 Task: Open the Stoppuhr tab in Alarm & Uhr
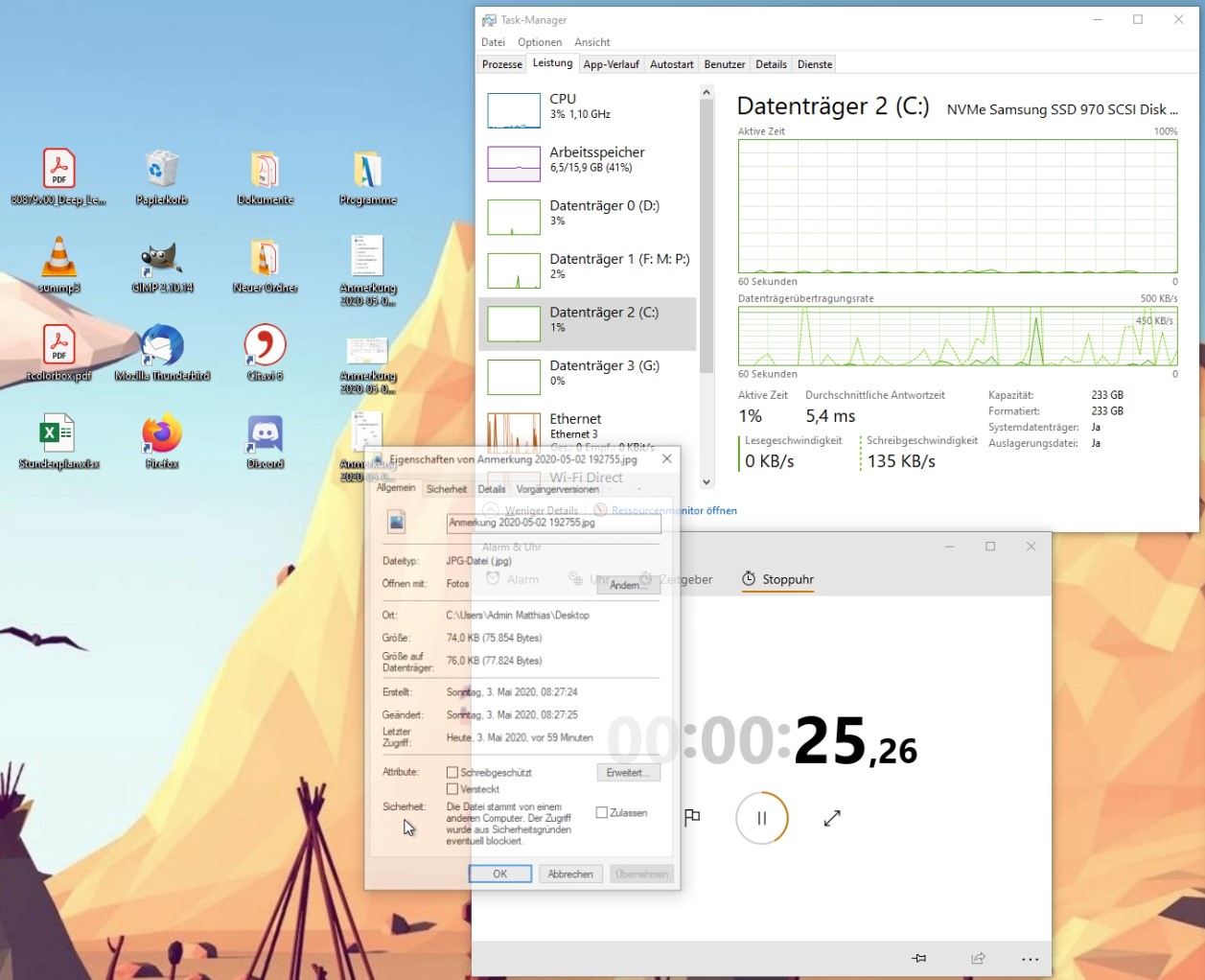pos(777,579)
